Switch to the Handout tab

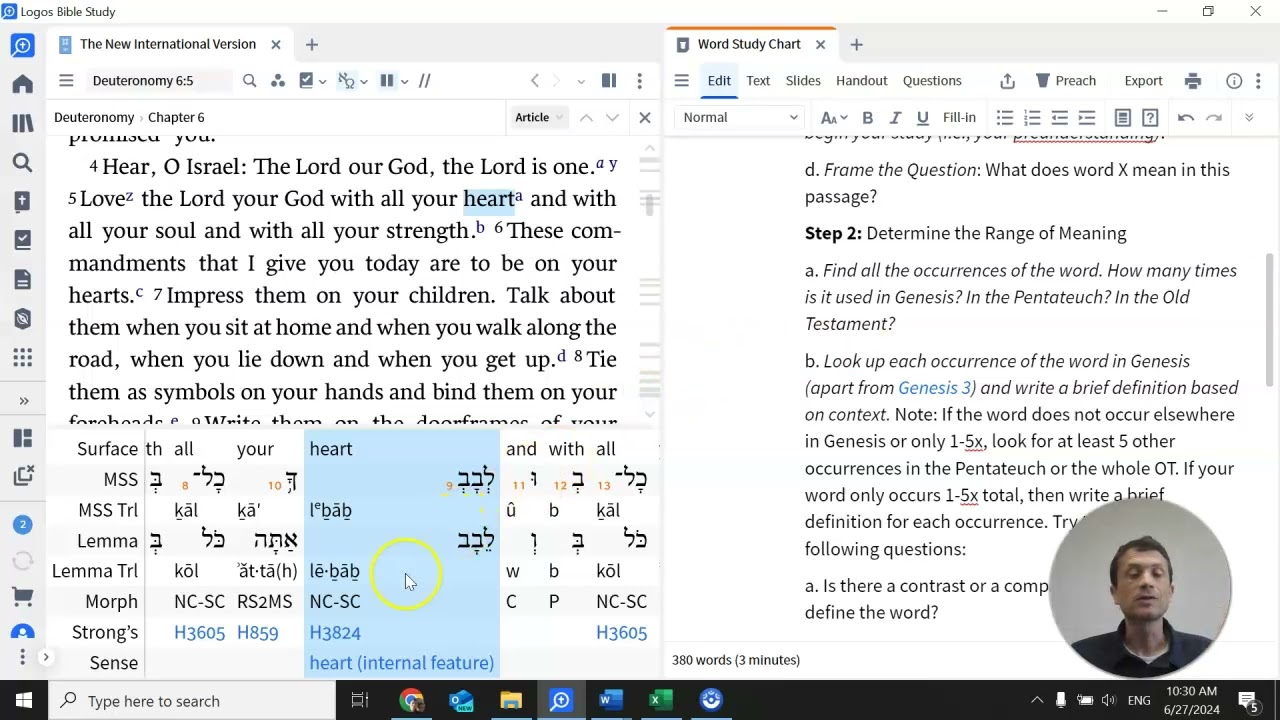click(x=862, y=81)
